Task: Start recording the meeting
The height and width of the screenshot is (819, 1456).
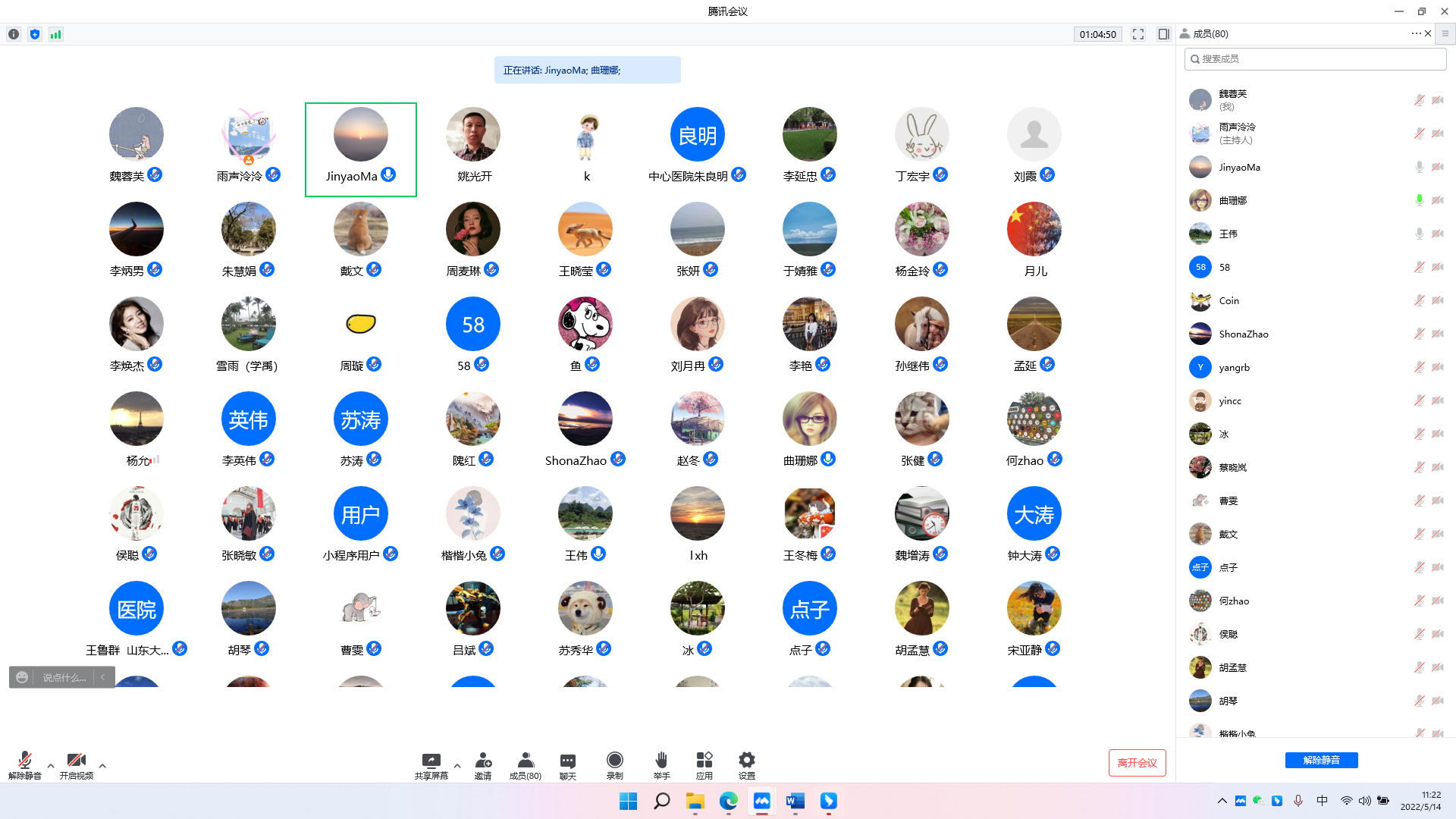Action: pos(614,761)
